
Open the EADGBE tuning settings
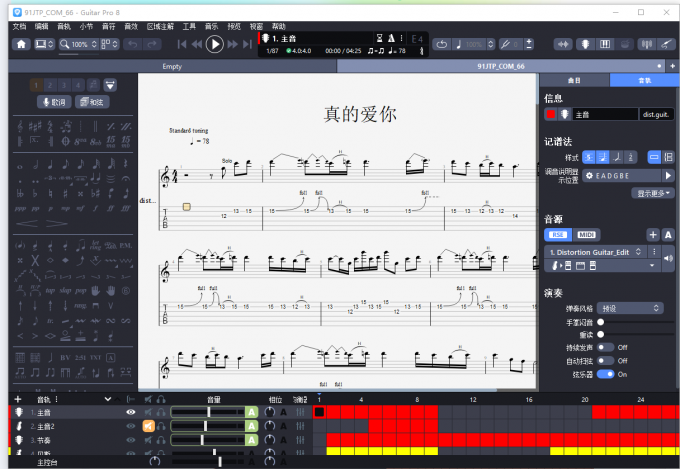point(621,176)
